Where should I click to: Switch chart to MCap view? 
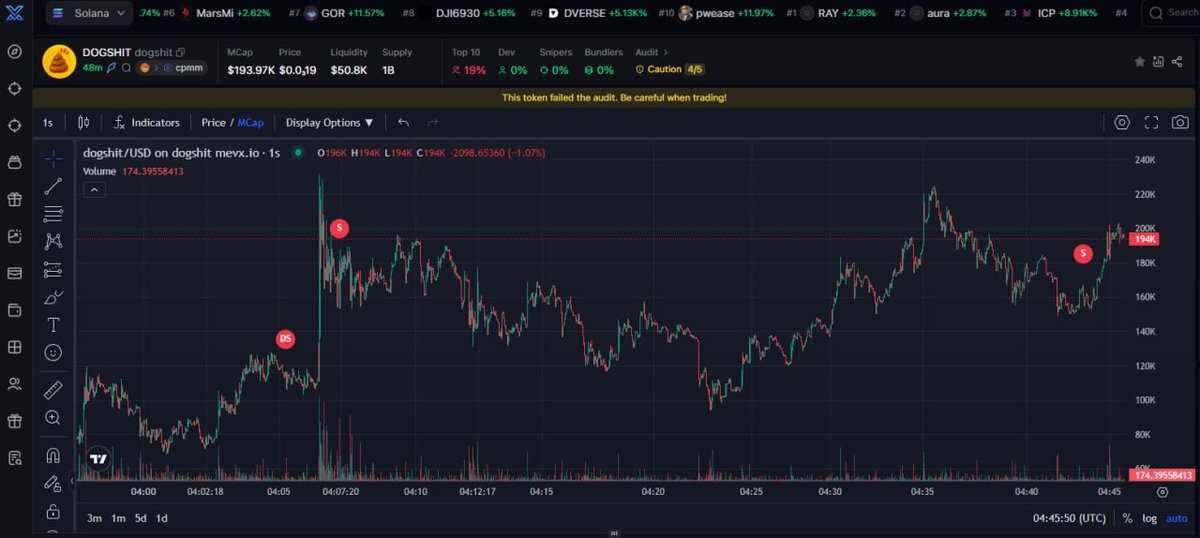click(251, 122)
